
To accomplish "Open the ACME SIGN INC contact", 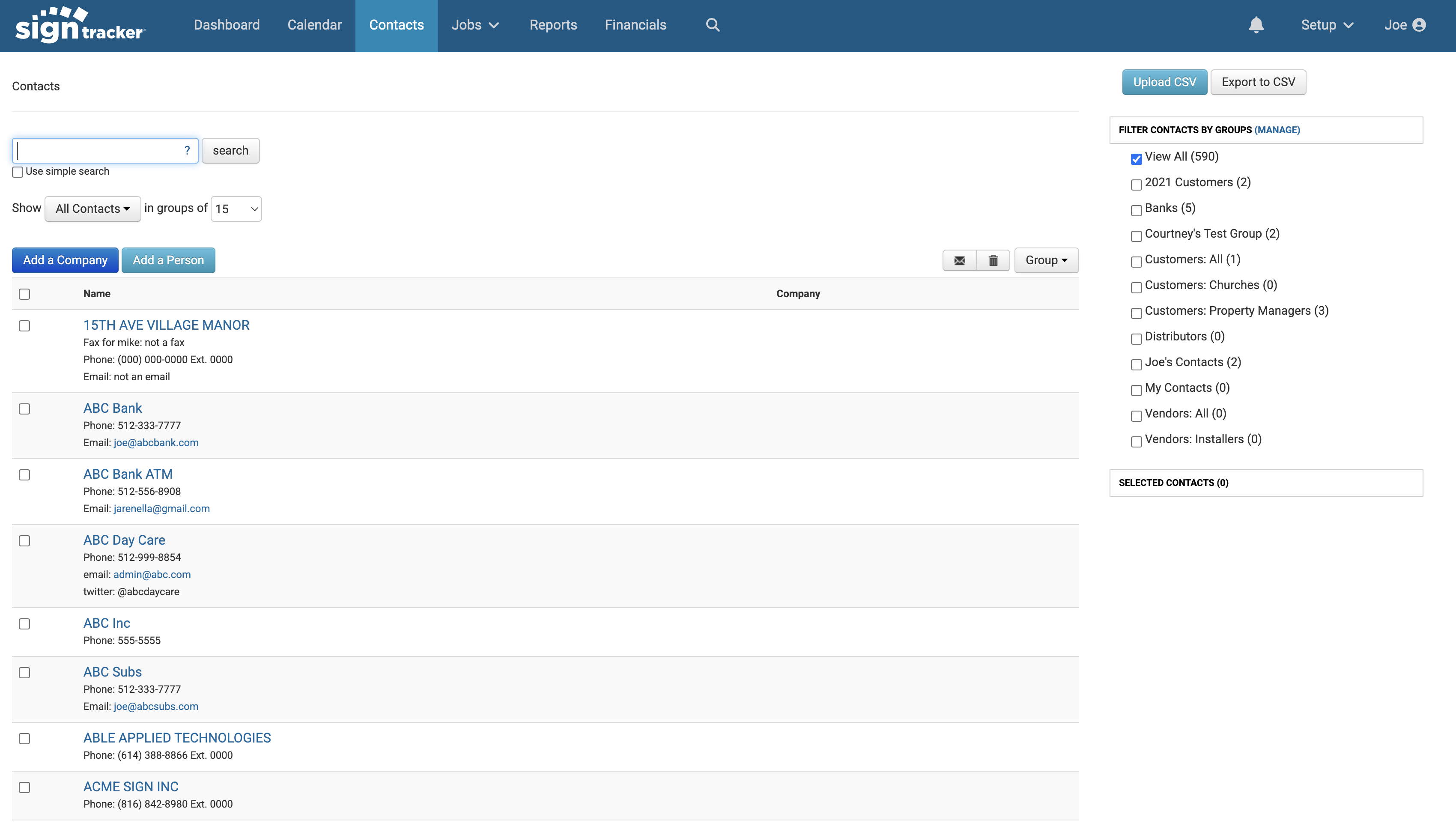I will coord(131,787).
